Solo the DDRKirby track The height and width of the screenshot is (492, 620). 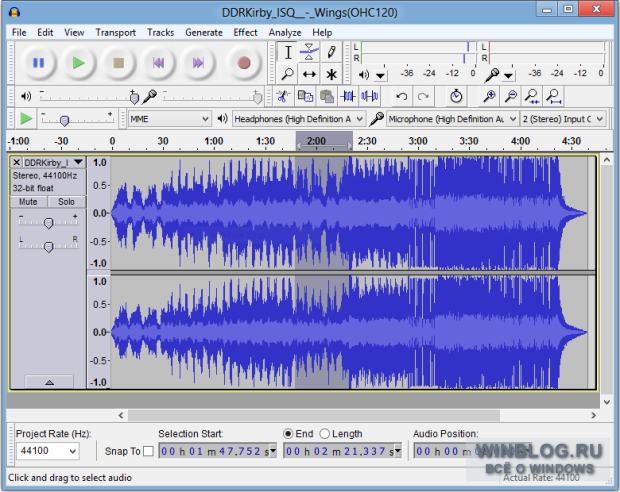point(66,202)
